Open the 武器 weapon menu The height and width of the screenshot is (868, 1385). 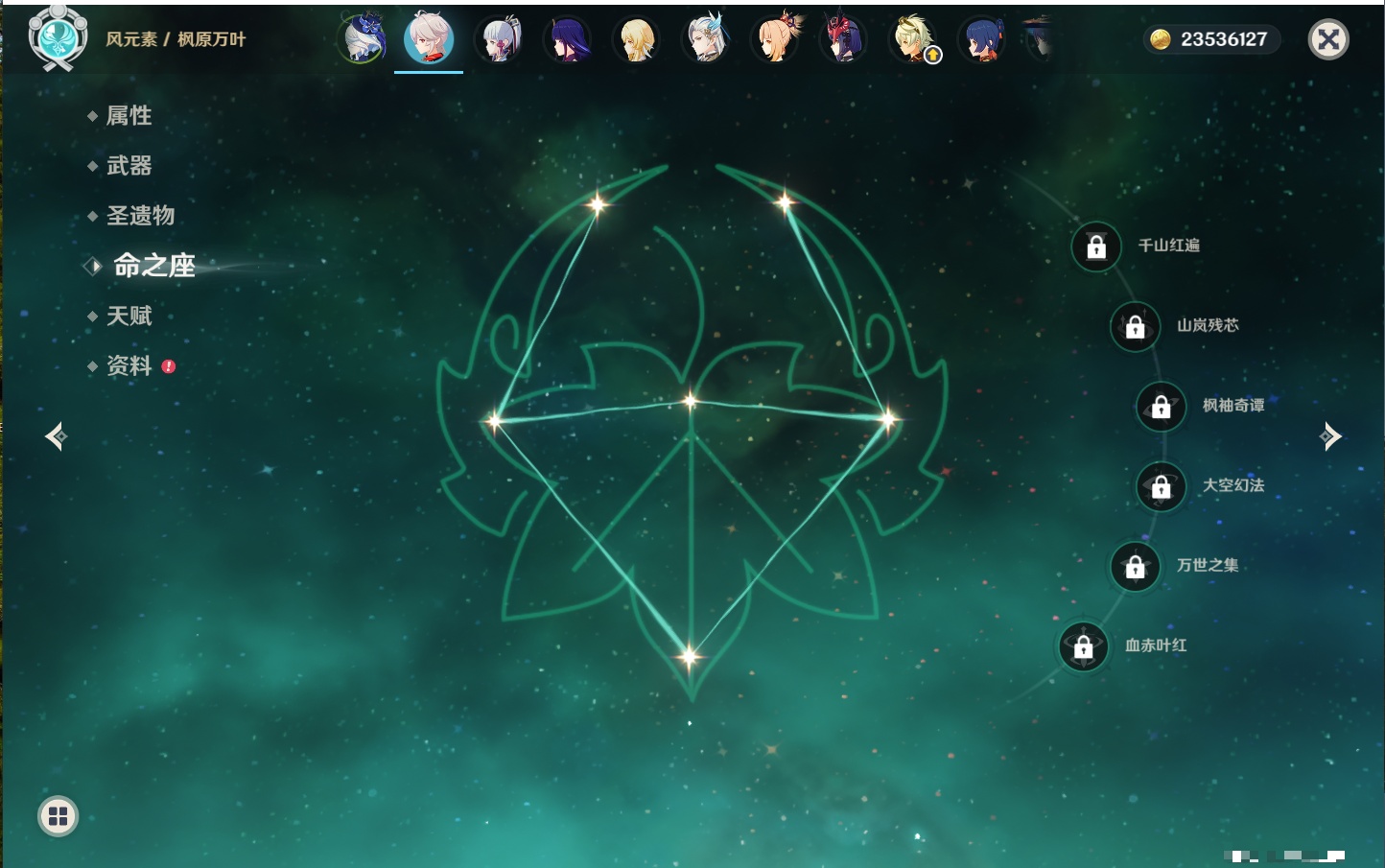pos(129,166)
